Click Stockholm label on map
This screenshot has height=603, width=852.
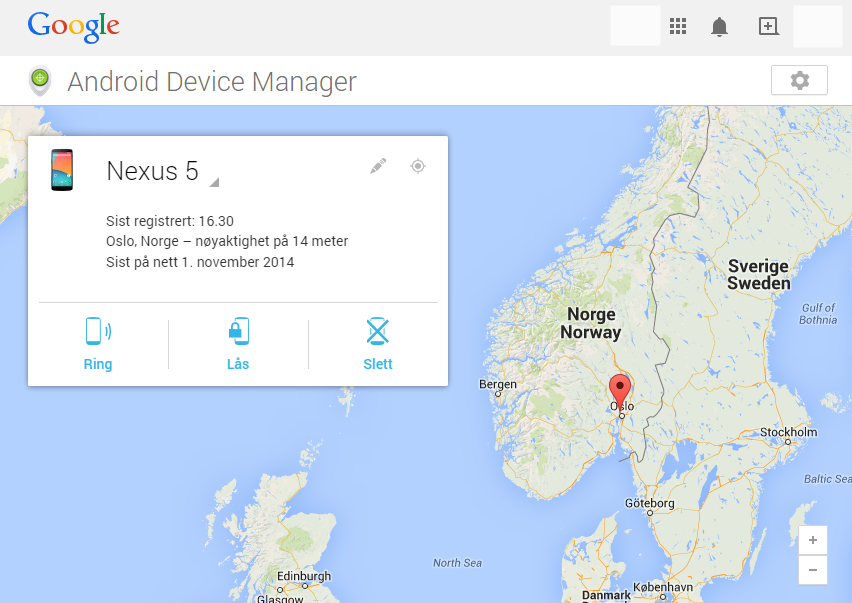point(788,432)
